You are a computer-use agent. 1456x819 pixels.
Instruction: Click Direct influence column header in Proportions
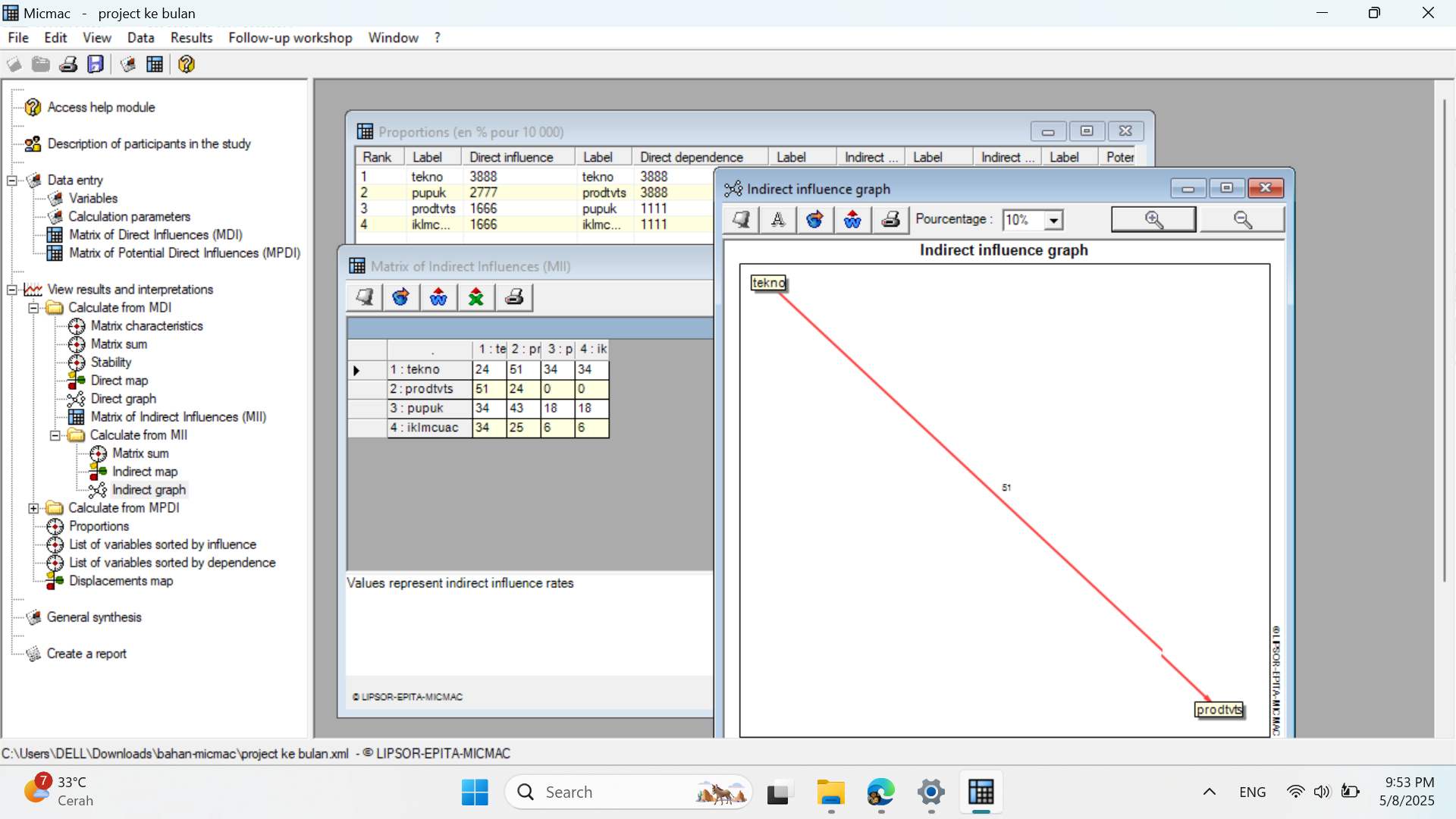click(518, 157)
